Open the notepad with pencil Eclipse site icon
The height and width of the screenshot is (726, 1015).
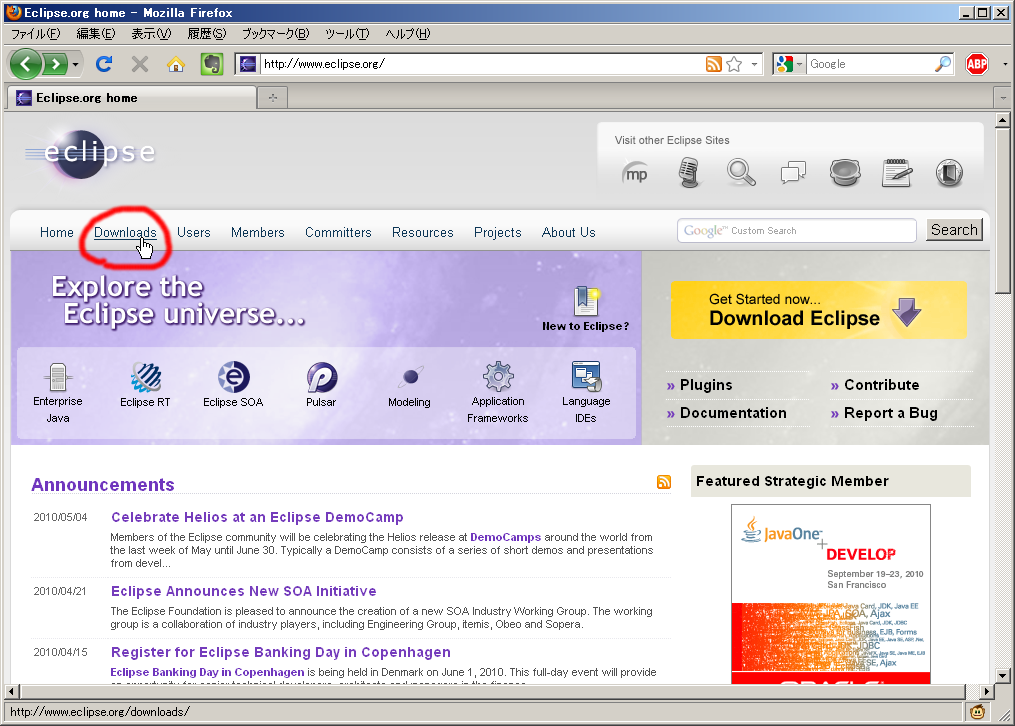point(897,173)
